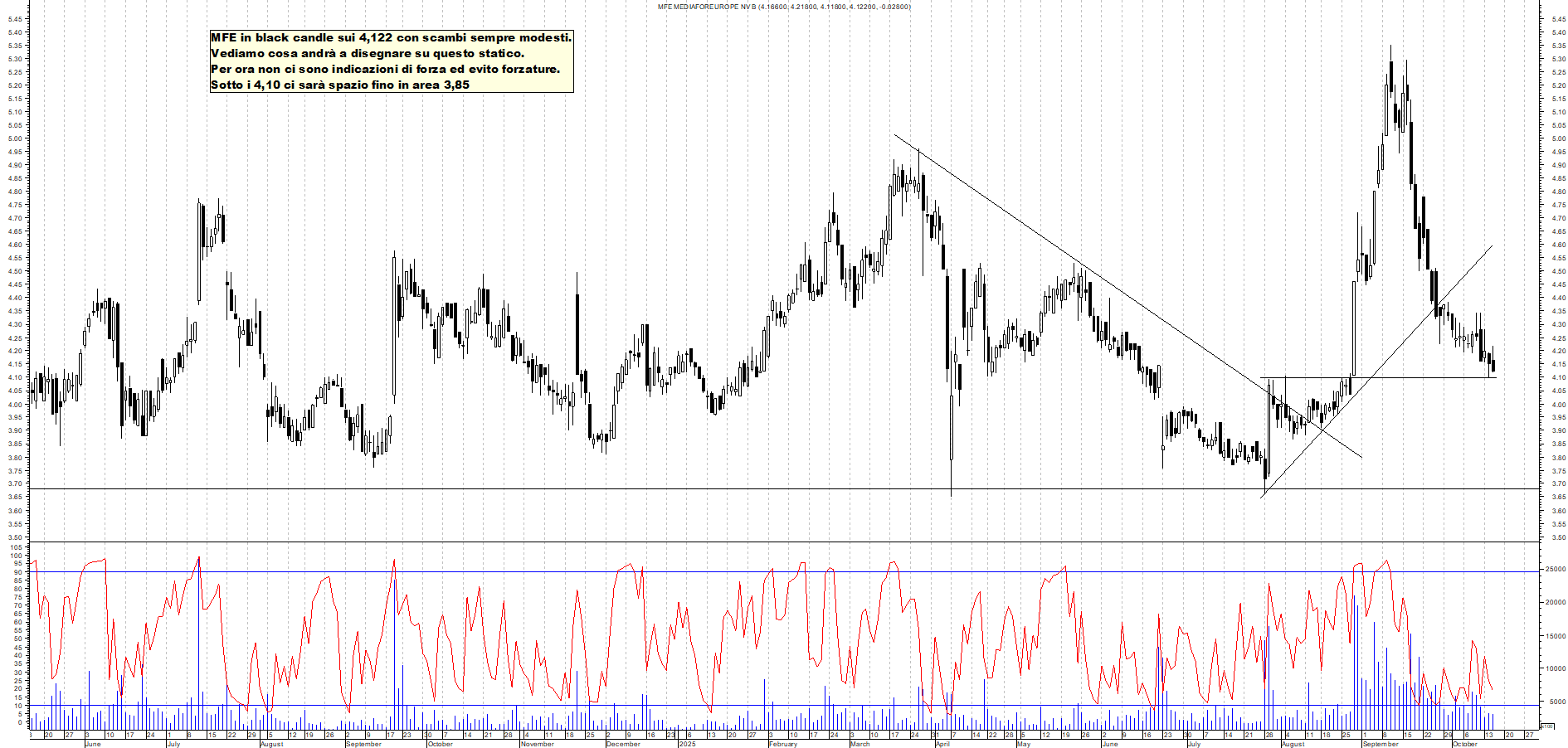Click the November label on the time axis
Image resolution: width=1568 pixels, height=748 pixels.
[537, 744]
